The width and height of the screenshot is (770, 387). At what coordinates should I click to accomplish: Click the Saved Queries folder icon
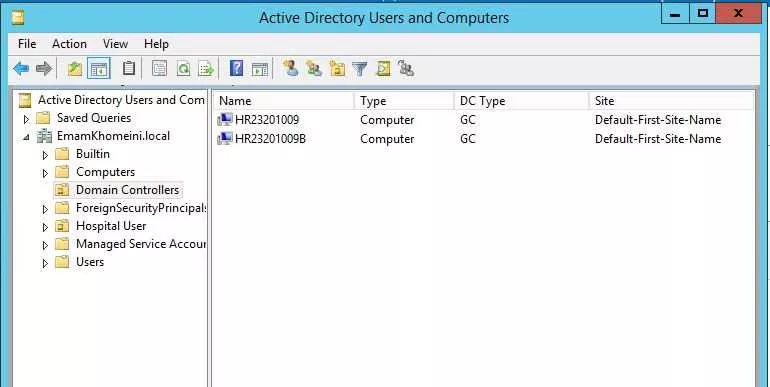coord(43,118)
